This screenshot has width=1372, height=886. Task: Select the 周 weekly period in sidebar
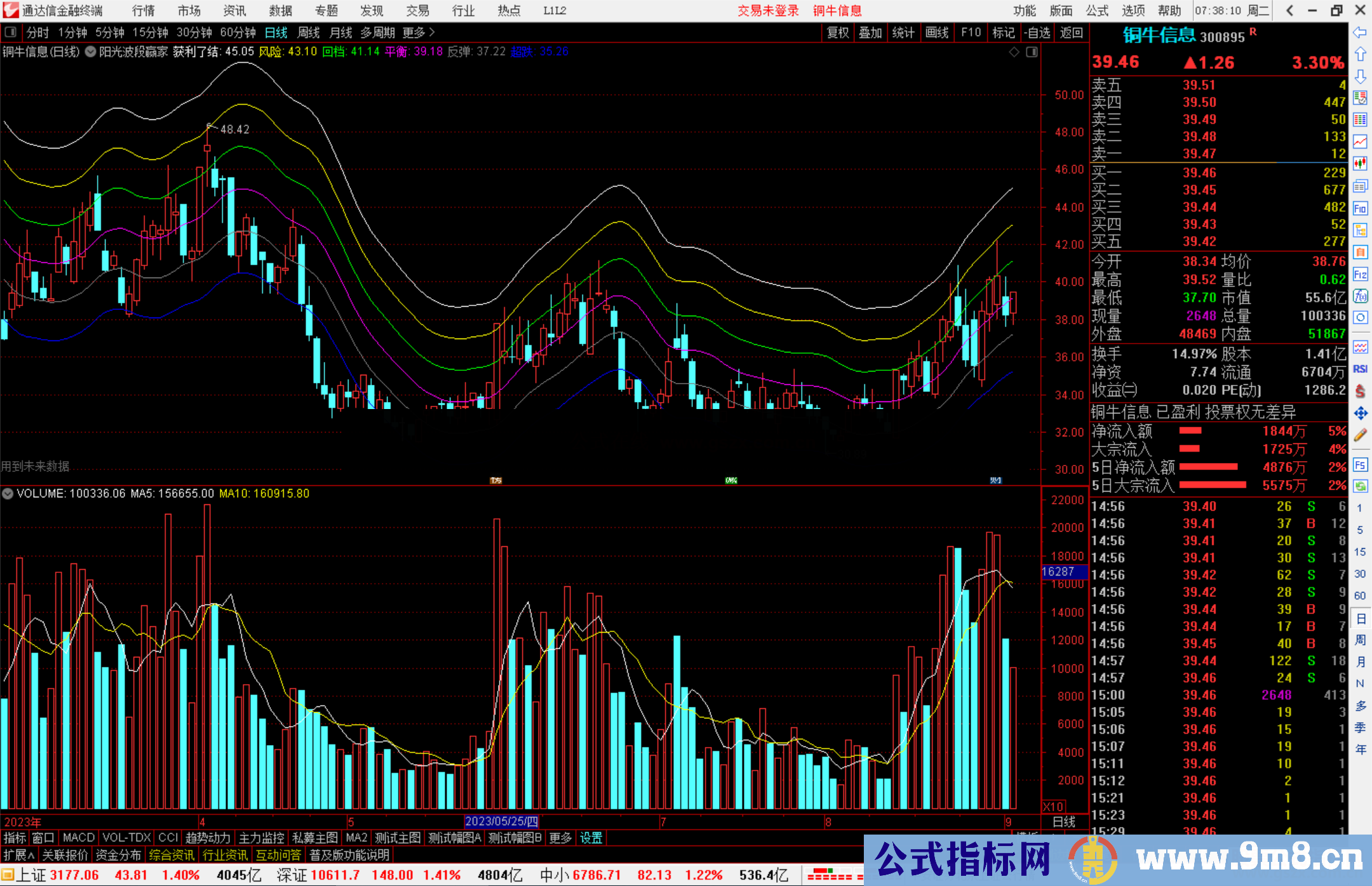click(1360, 640)
